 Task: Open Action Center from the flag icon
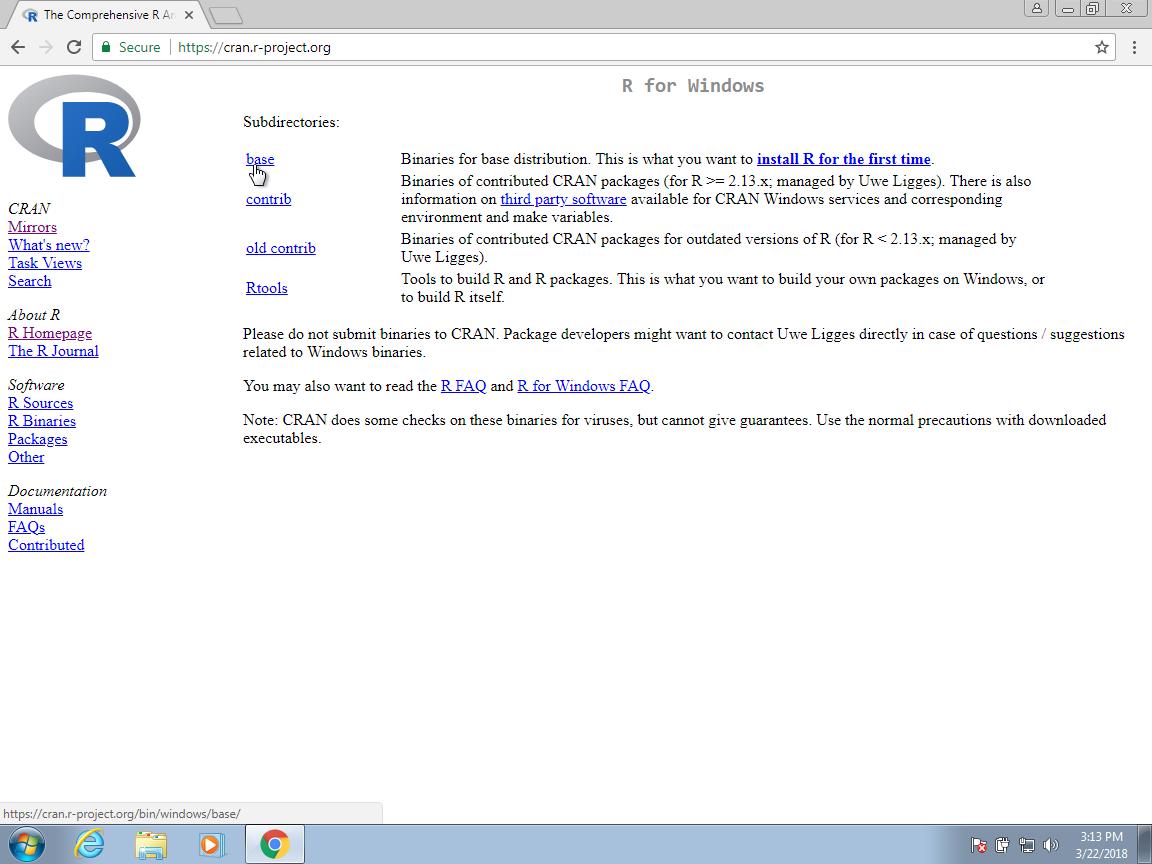coord(979,844)
